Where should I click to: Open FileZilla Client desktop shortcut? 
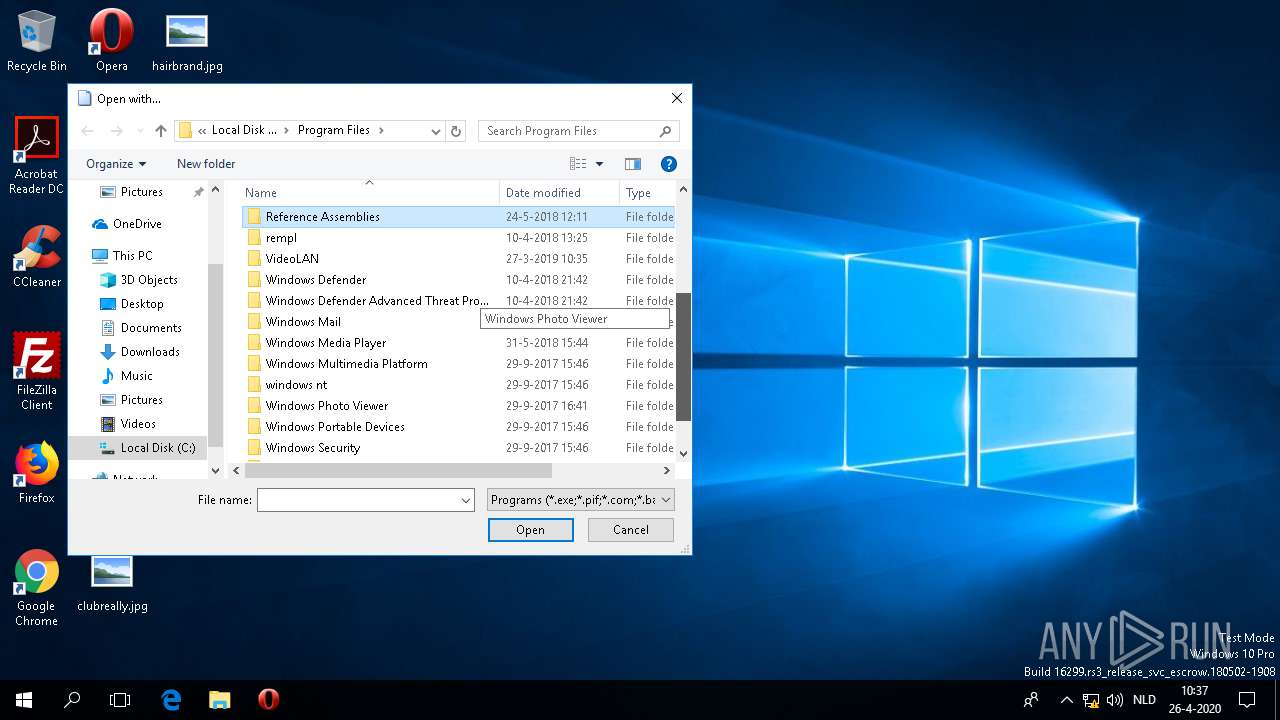tap(37, 372)
